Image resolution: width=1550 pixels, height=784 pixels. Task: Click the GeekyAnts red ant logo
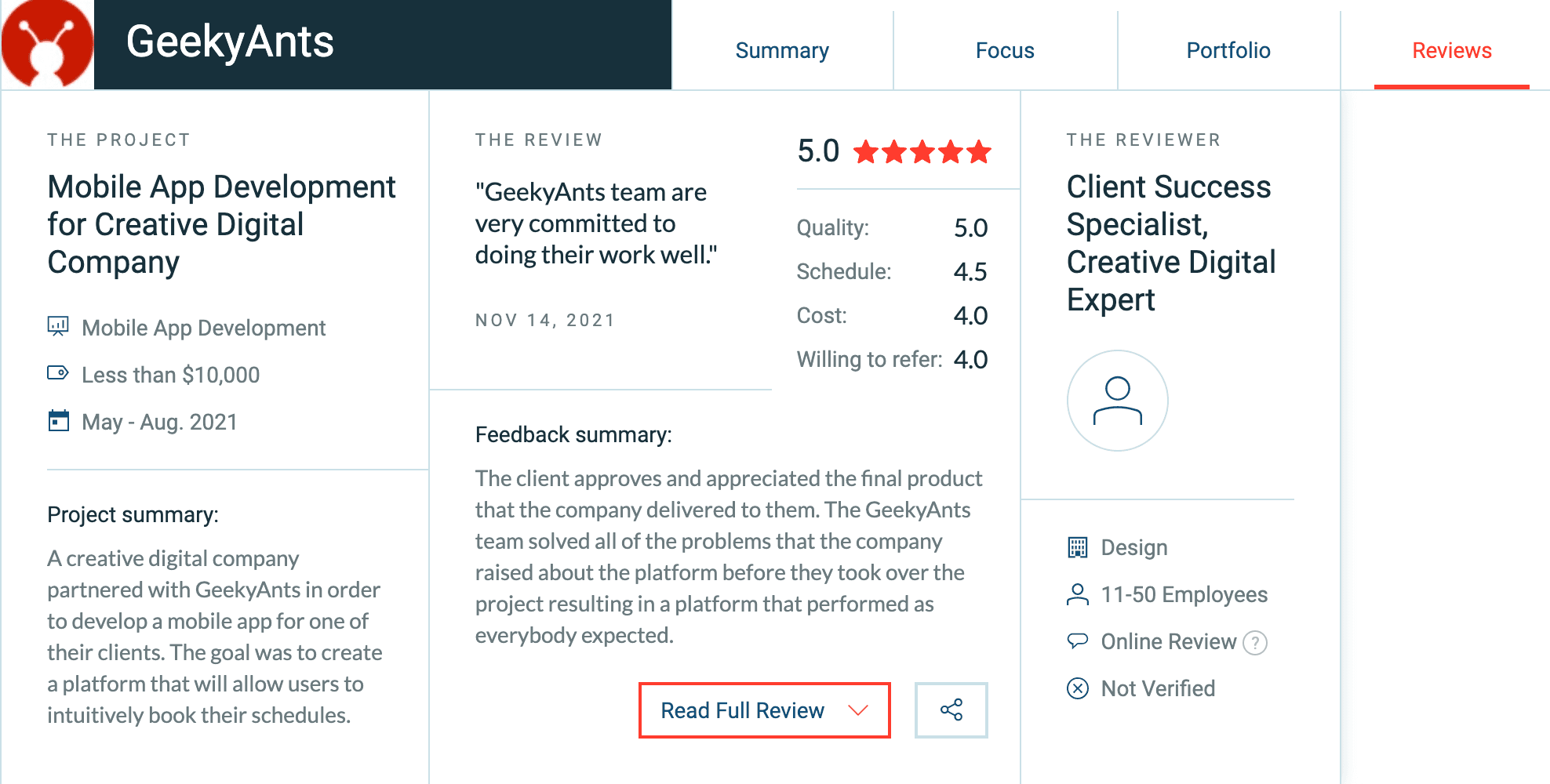pos(47,44)
